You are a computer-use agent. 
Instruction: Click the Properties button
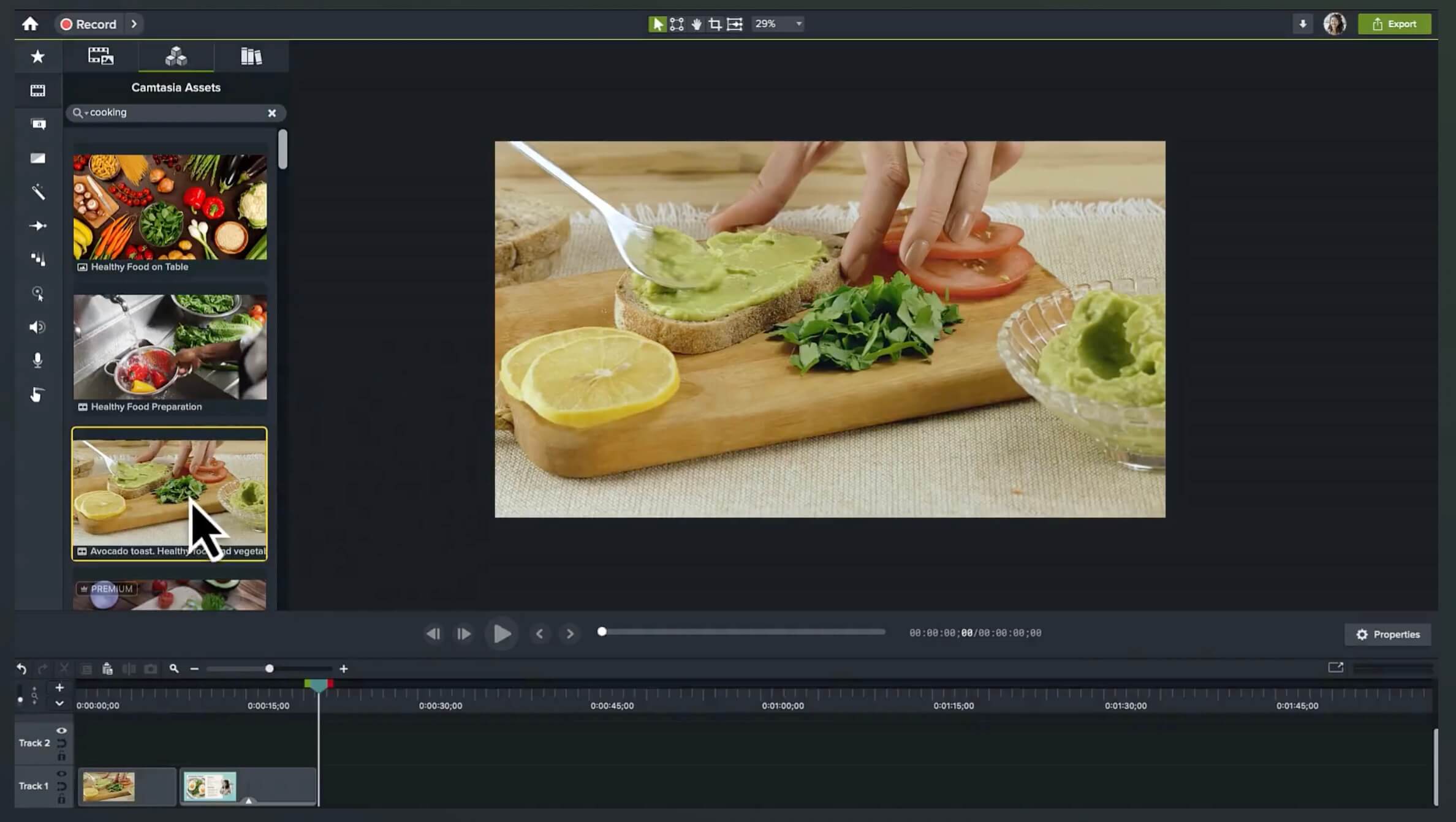pyautogui.click(x=1390, y=634)
